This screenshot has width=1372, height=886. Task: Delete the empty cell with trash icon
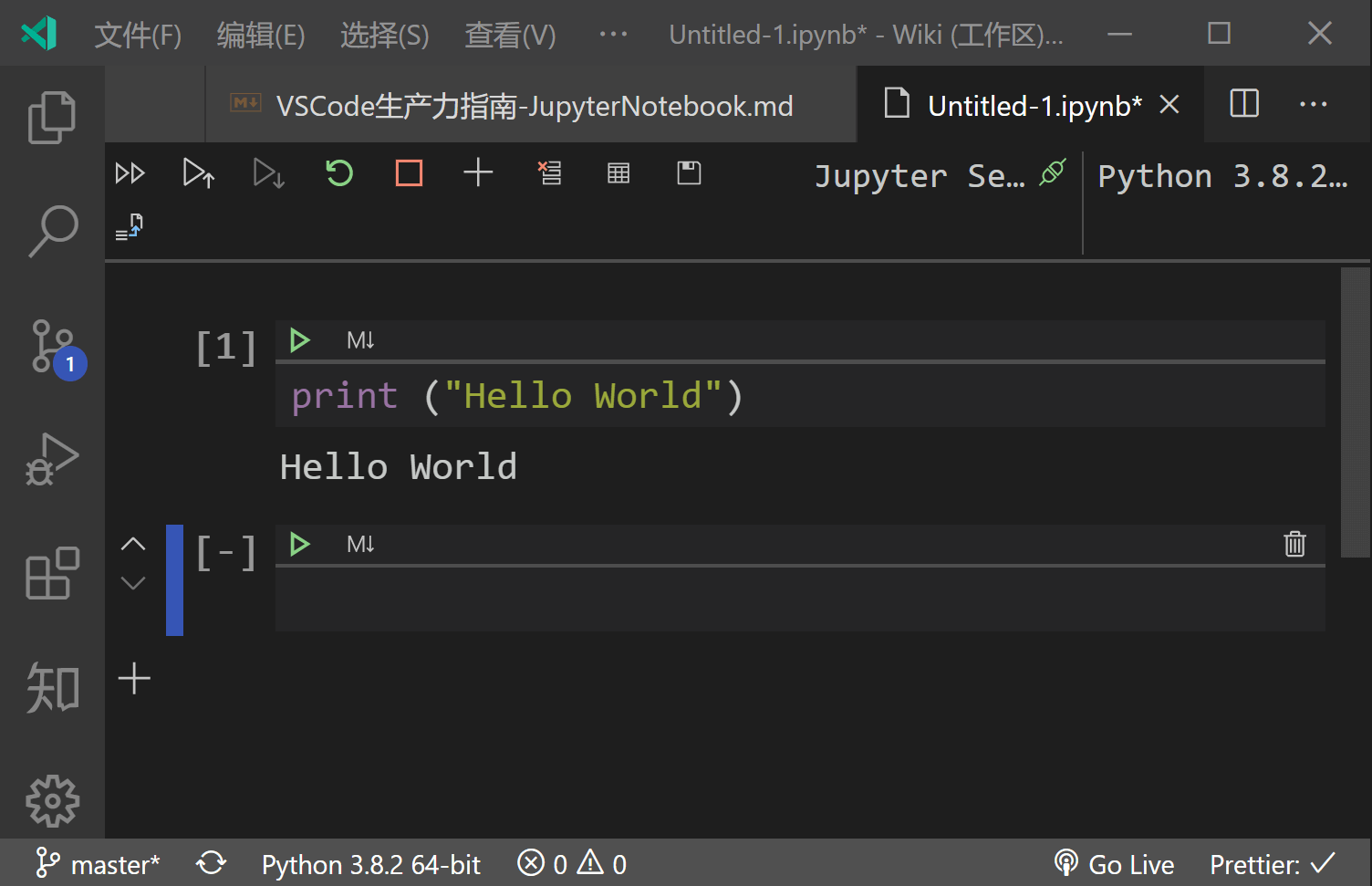[1294, 544]
